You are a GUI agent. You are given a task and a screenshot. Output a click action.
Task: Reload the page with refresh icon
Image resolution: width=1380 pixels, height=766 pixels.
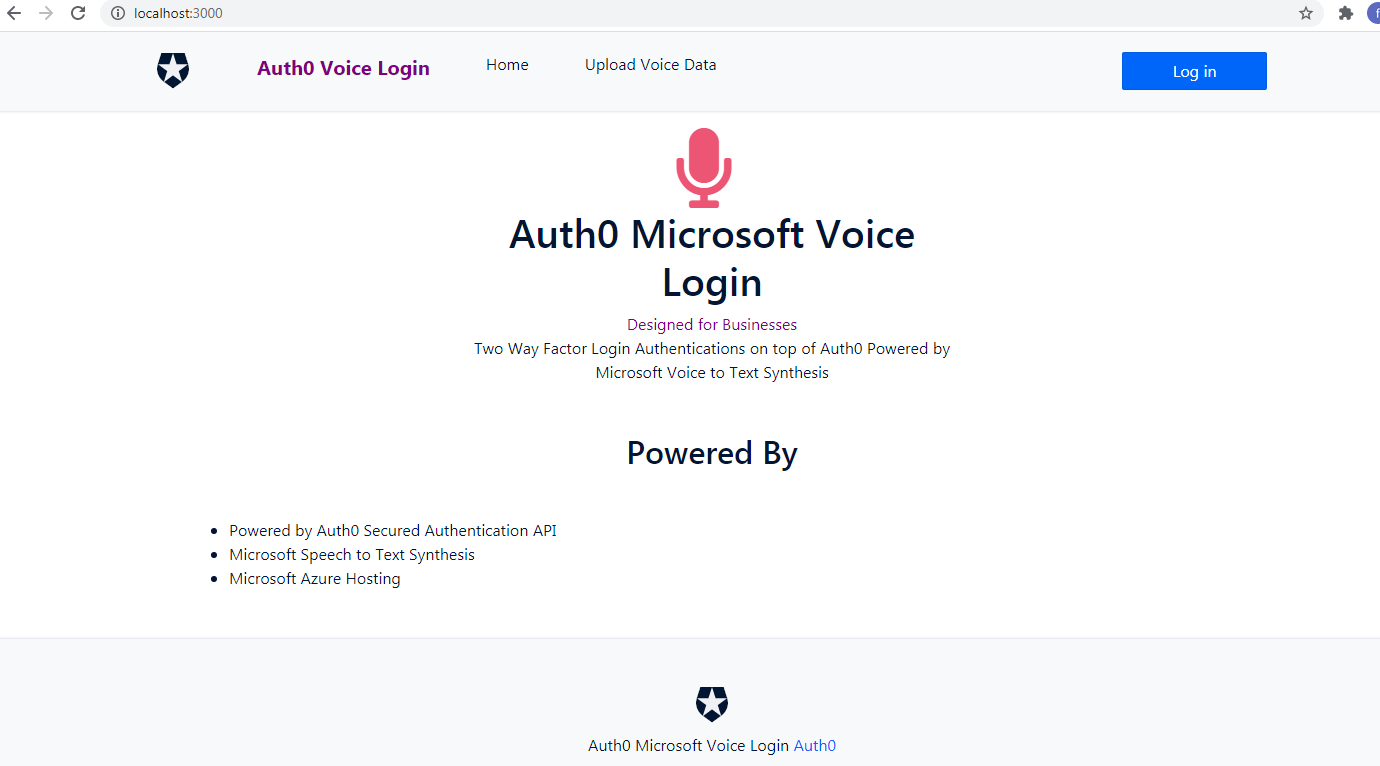[x=78, y=13]
